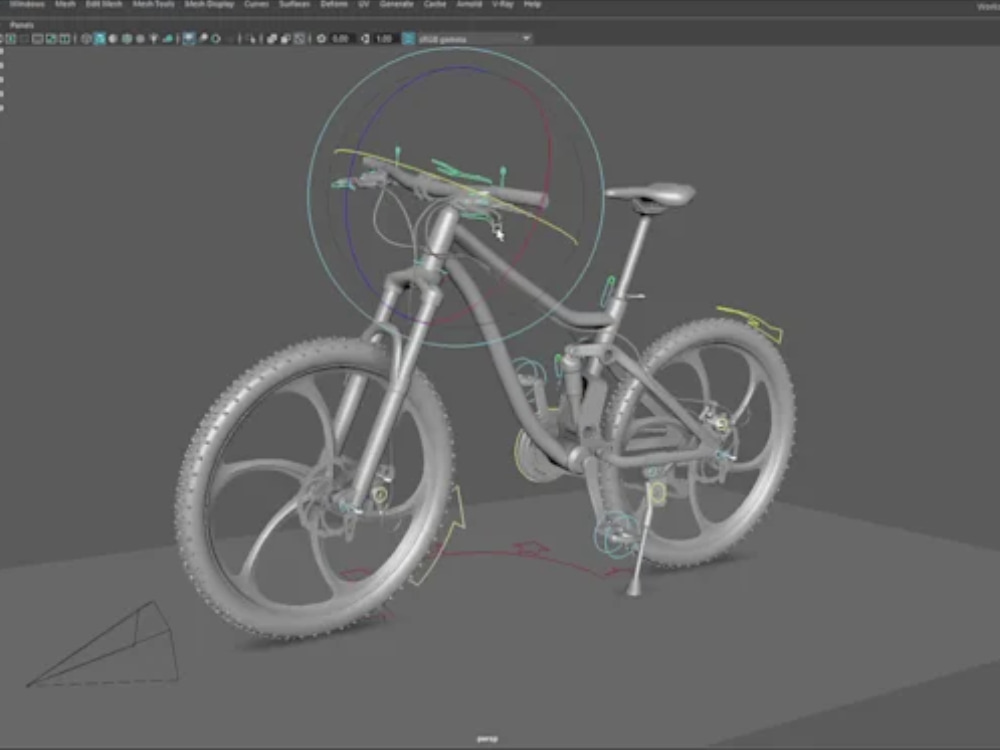This screenshot has width=1000, height=750.
Task: Open the Arnold menu
Action: point(469,4)
